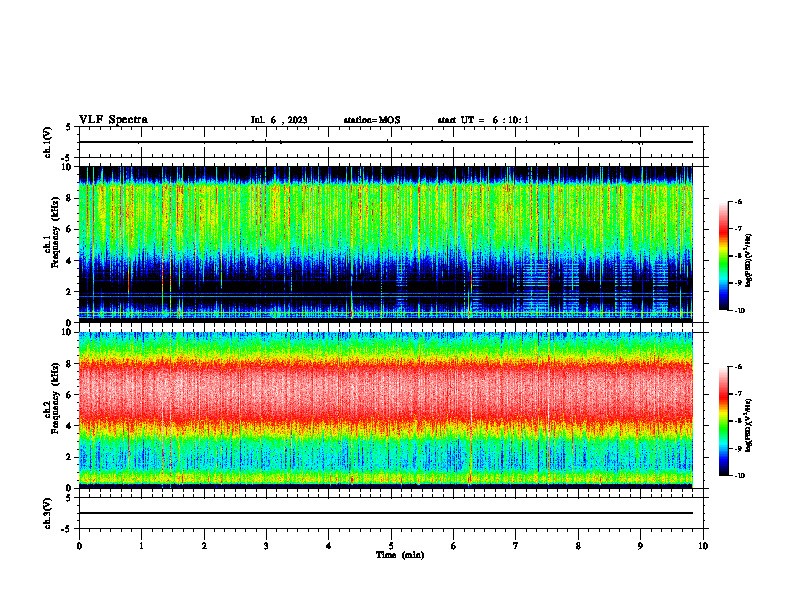The width and height of the screenshot is (792, 612).
Task: Click the time axis tick label '9'
Action: point(640,546)
